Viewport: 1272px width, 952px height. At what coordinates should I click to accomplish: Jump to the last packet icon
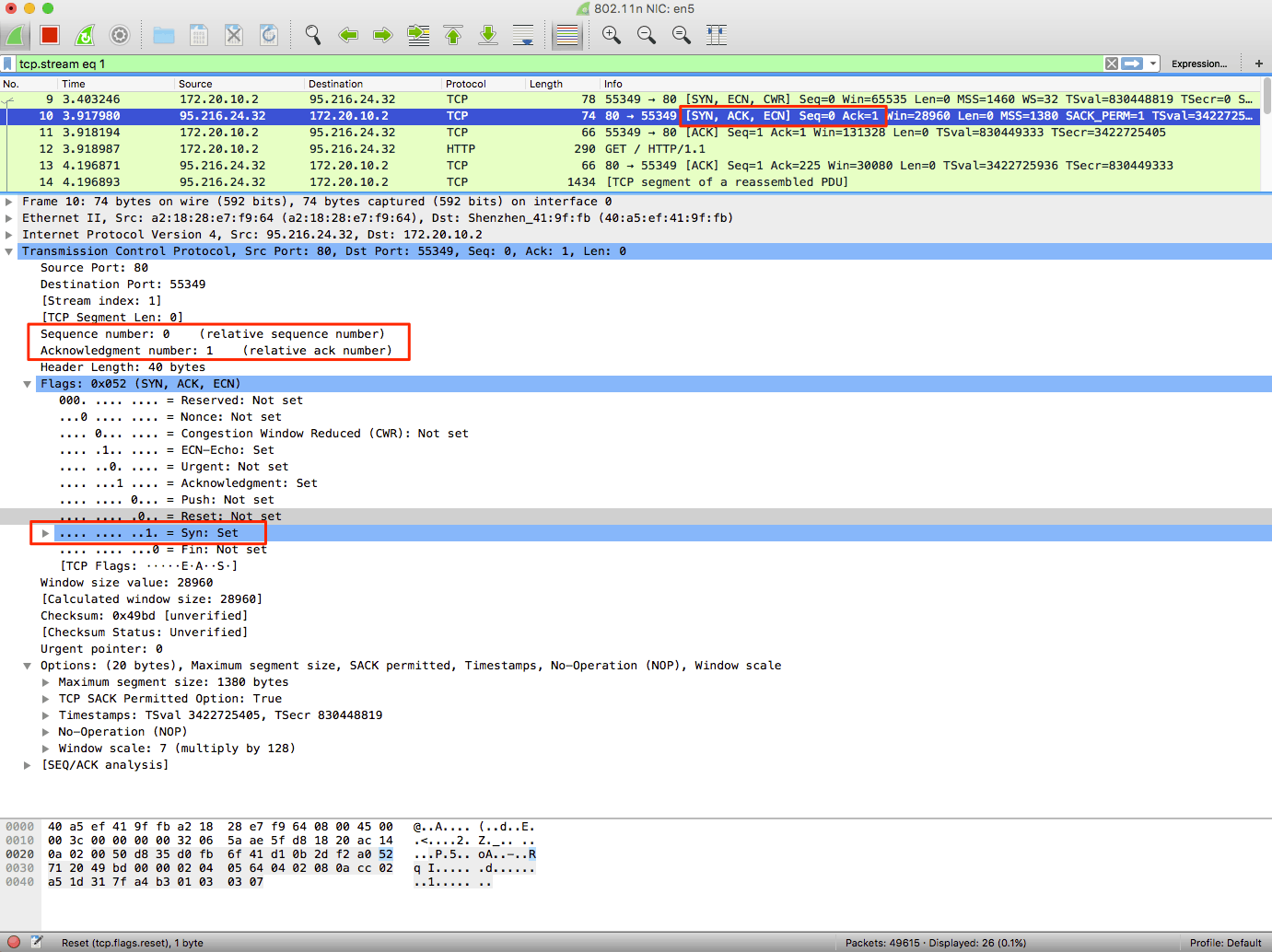pos(488,36)
